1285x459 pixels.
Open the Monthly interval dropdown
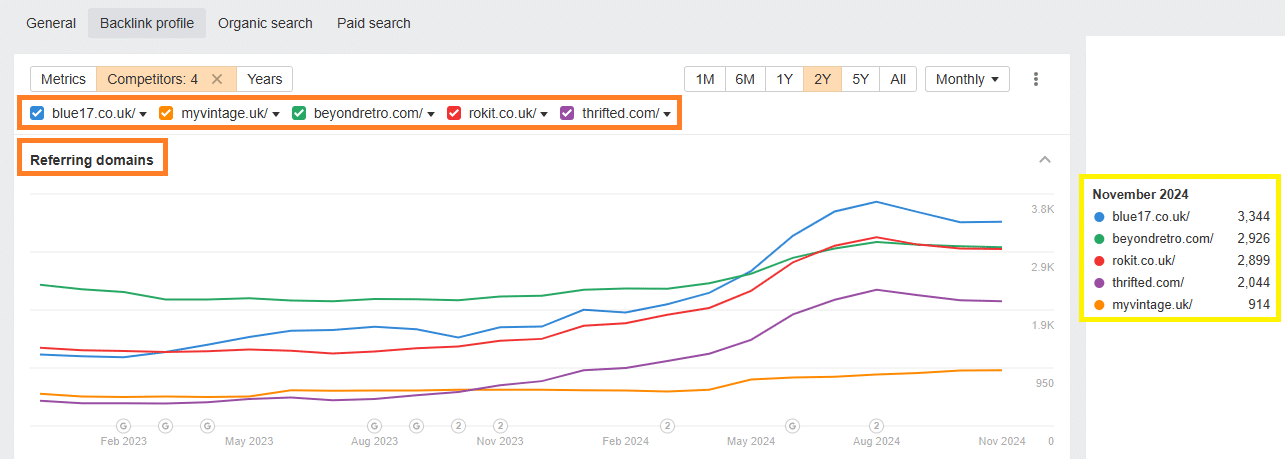[967, 79]
